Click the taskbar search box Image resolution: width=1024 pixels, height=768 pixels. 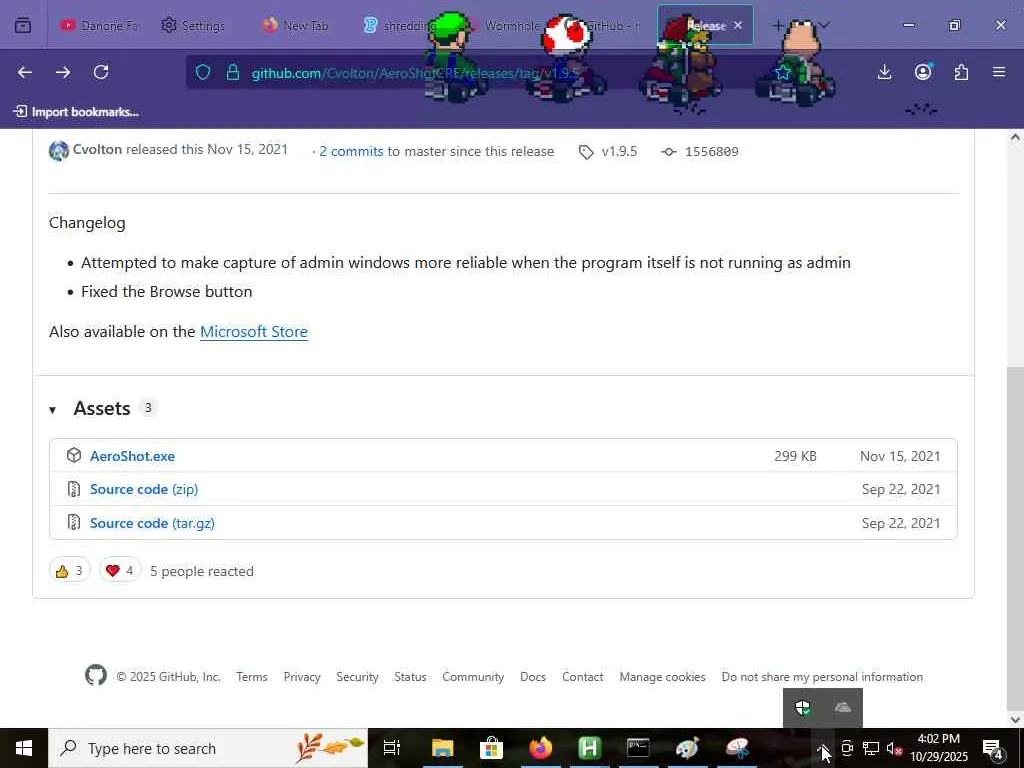pos(208,748)
